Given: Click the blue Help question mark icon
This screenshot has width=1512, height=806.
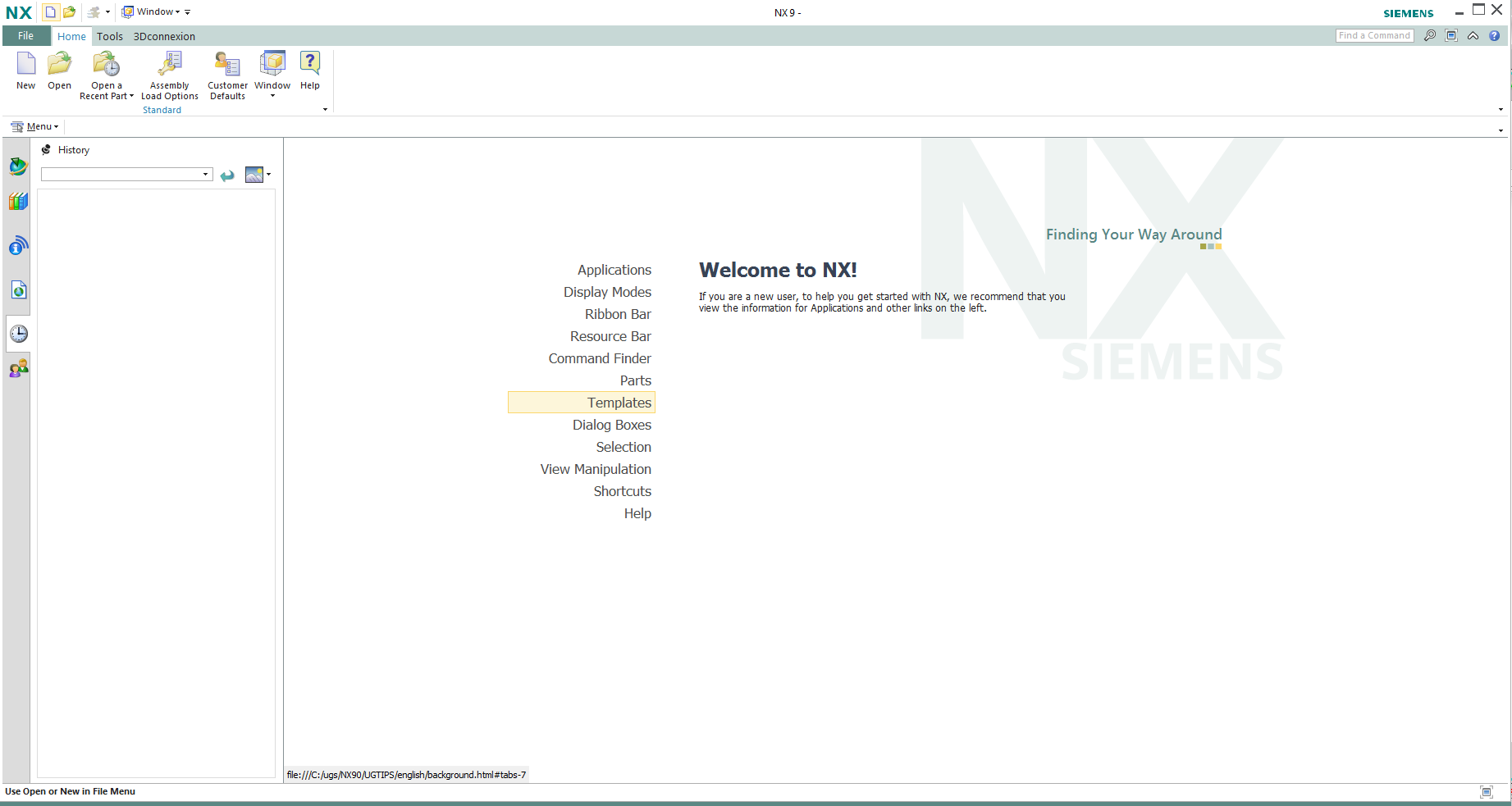Looking at the screenshot, I should 1495,35.
